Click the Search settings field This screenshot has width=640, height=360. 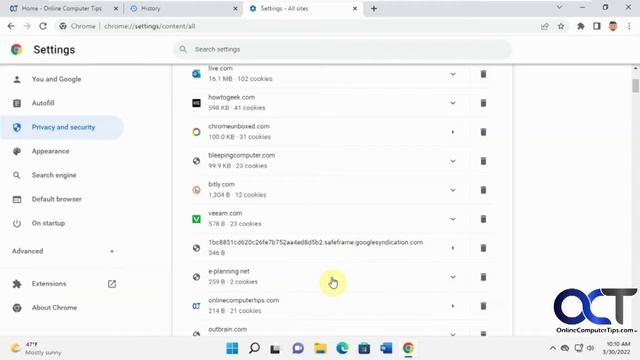343,49
